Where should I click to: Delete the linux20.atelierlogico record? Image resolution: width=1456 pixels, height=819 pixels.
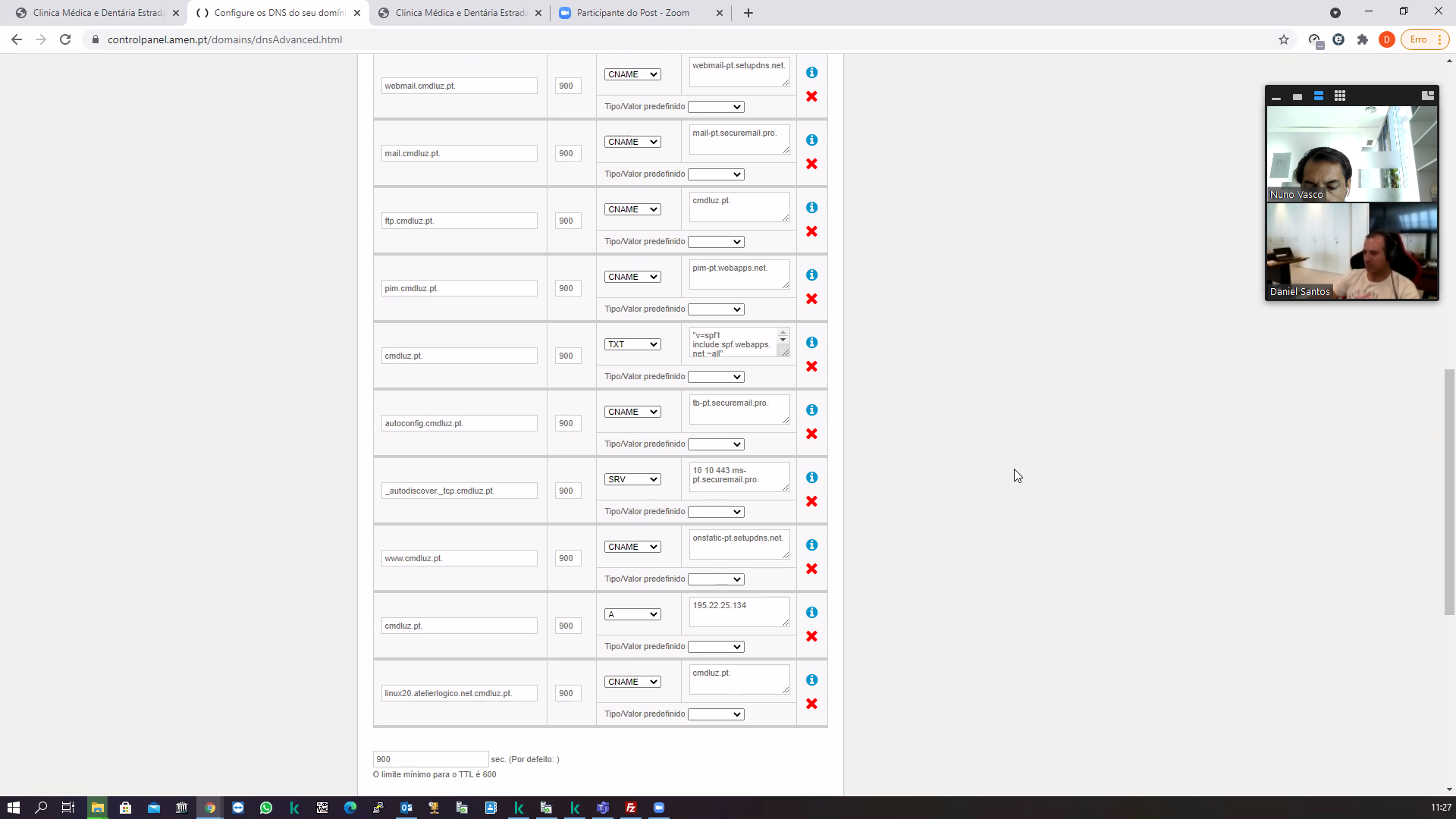(811, 704)
